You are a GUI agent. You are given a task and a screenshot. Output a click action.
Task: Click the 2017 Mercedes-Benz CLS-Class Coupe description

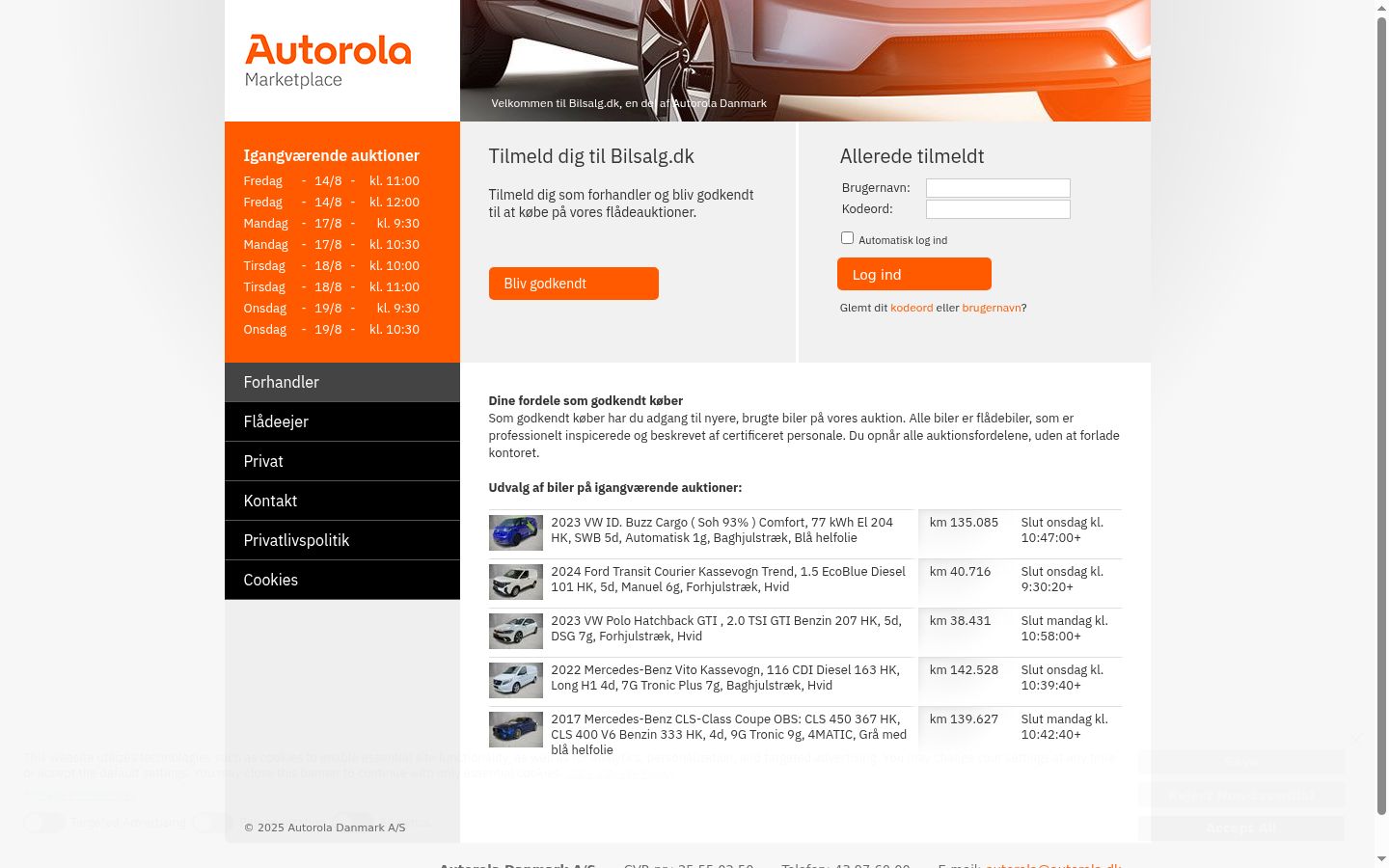(729, 735)
